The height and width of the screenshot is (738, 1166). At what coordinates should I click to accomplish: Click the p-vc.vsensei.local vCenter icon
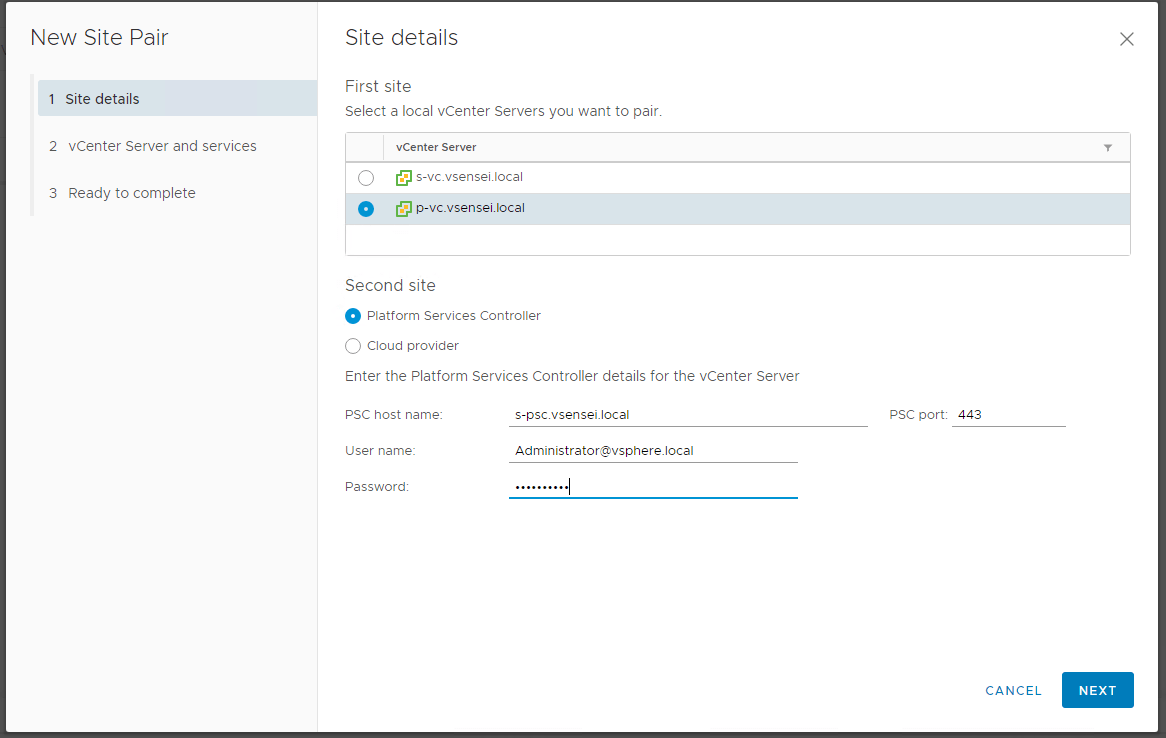click(404, 209)
